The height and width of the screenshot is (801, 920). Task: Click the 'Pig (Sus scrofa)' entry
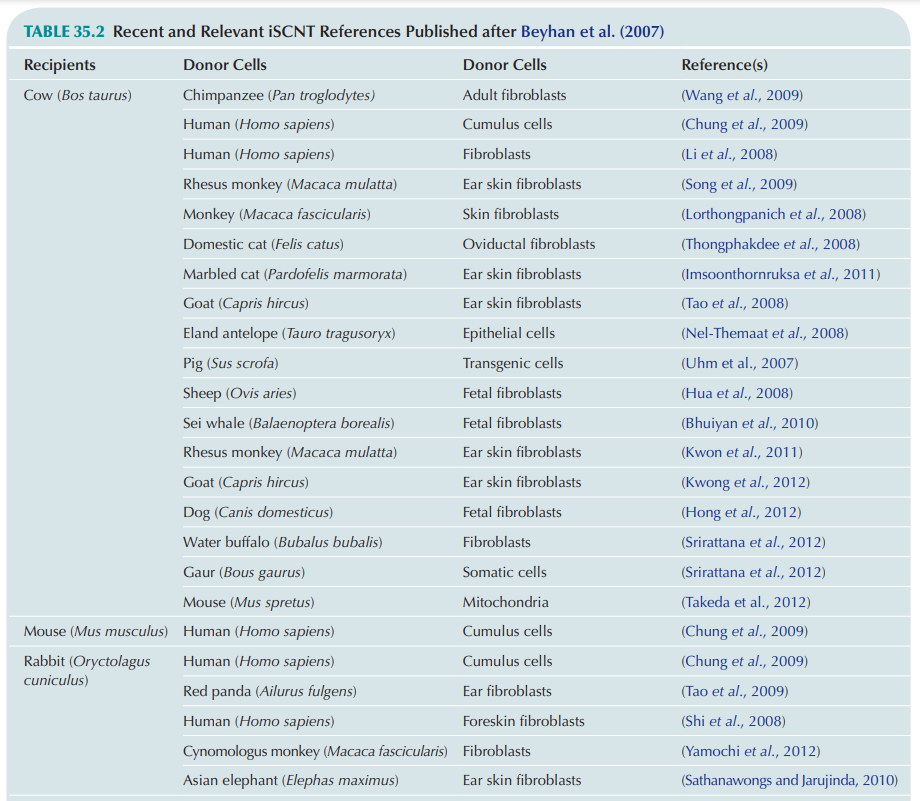tap(231, 363)
